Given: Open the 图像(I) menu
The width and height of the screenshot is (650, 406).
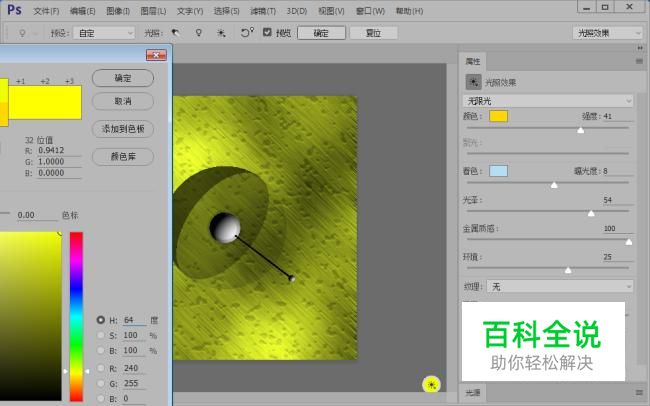Looking at the screenshot, I should (x=118, y=11).
